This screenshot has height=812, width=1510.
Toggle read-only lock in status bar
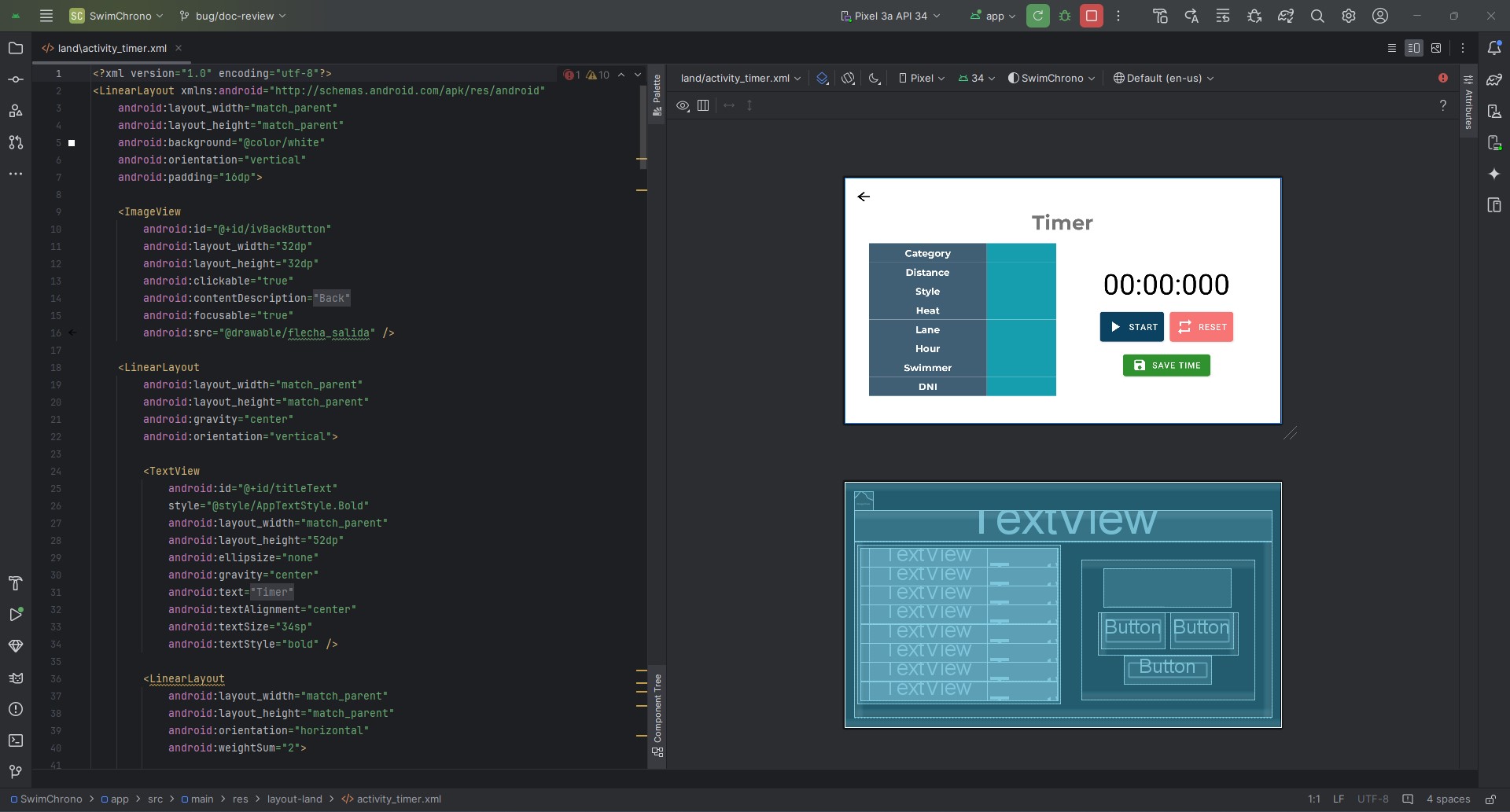[1490, 799]
